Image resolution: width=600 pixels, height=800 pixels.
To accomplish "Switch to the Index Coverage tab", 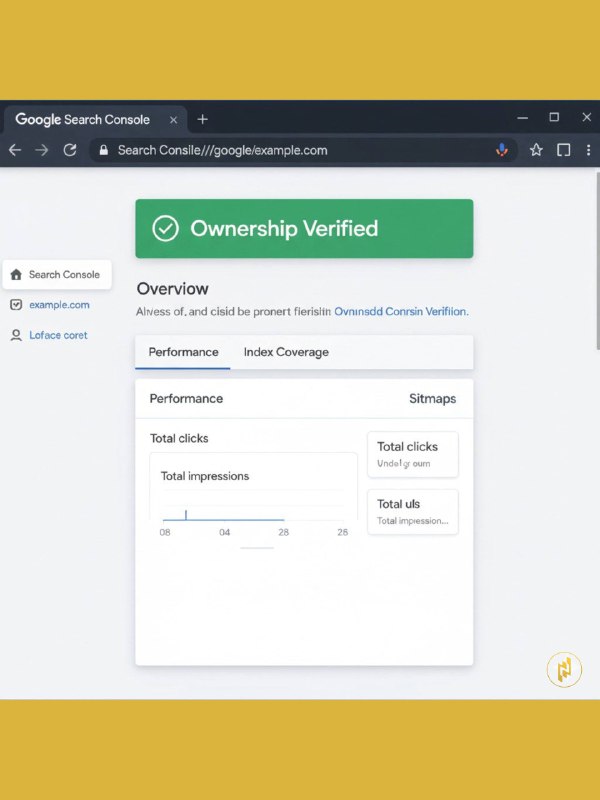I will (x=286, y=352).
